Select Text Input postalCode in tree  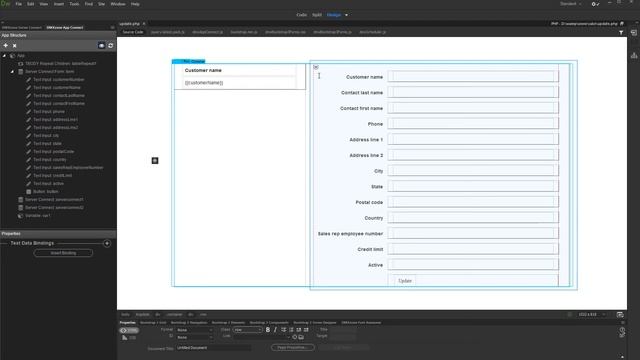(x=53, y=151)
